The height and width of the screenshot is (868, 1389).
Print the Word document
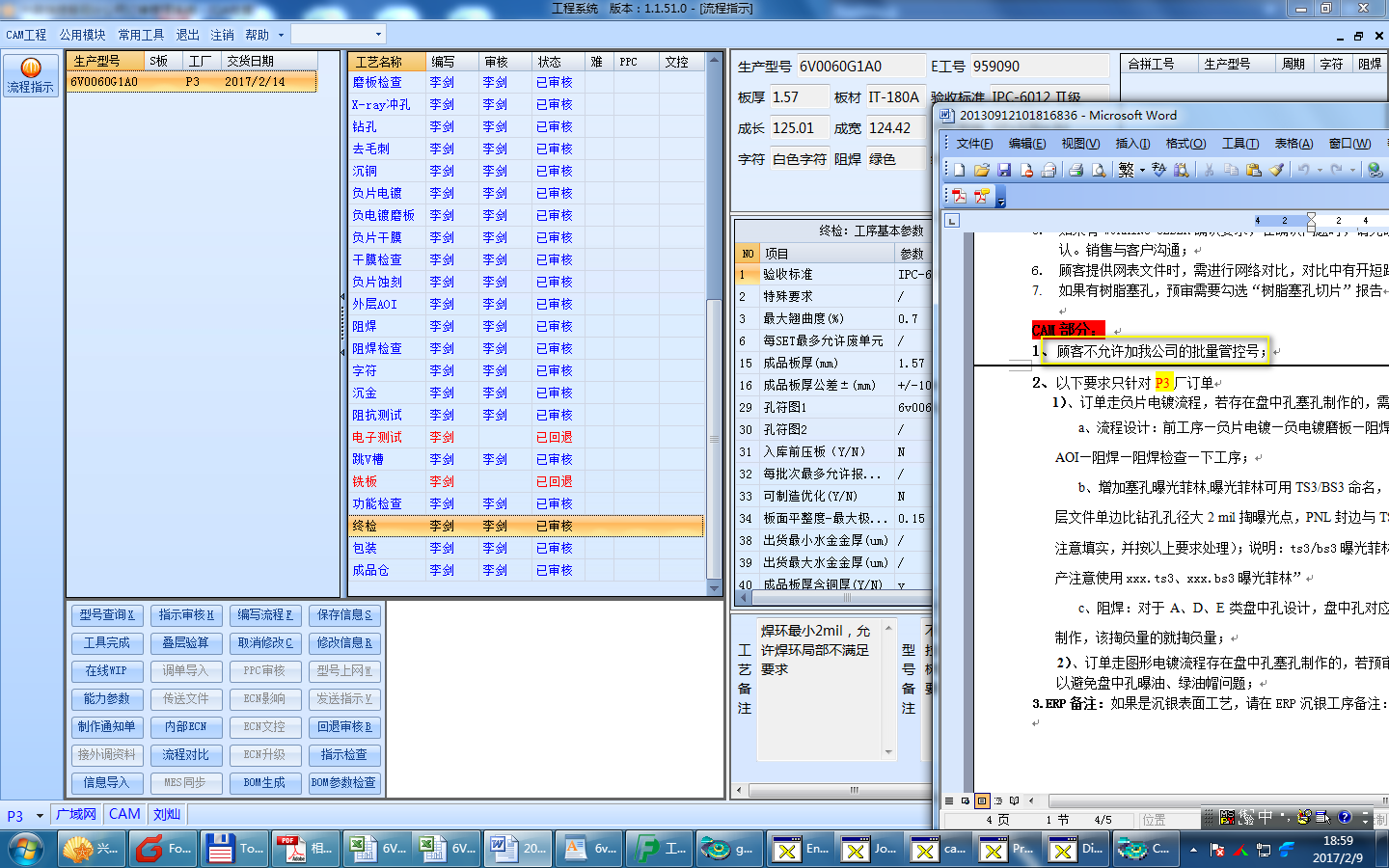click(1076, 170)
